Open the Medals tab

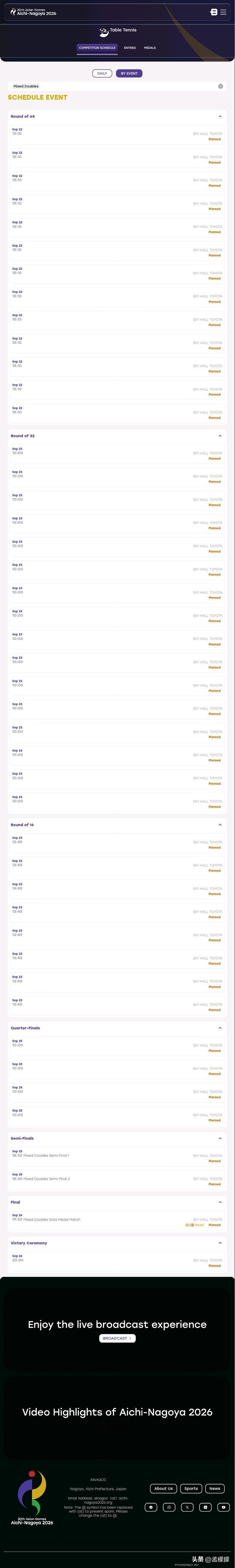coord(150,48)
